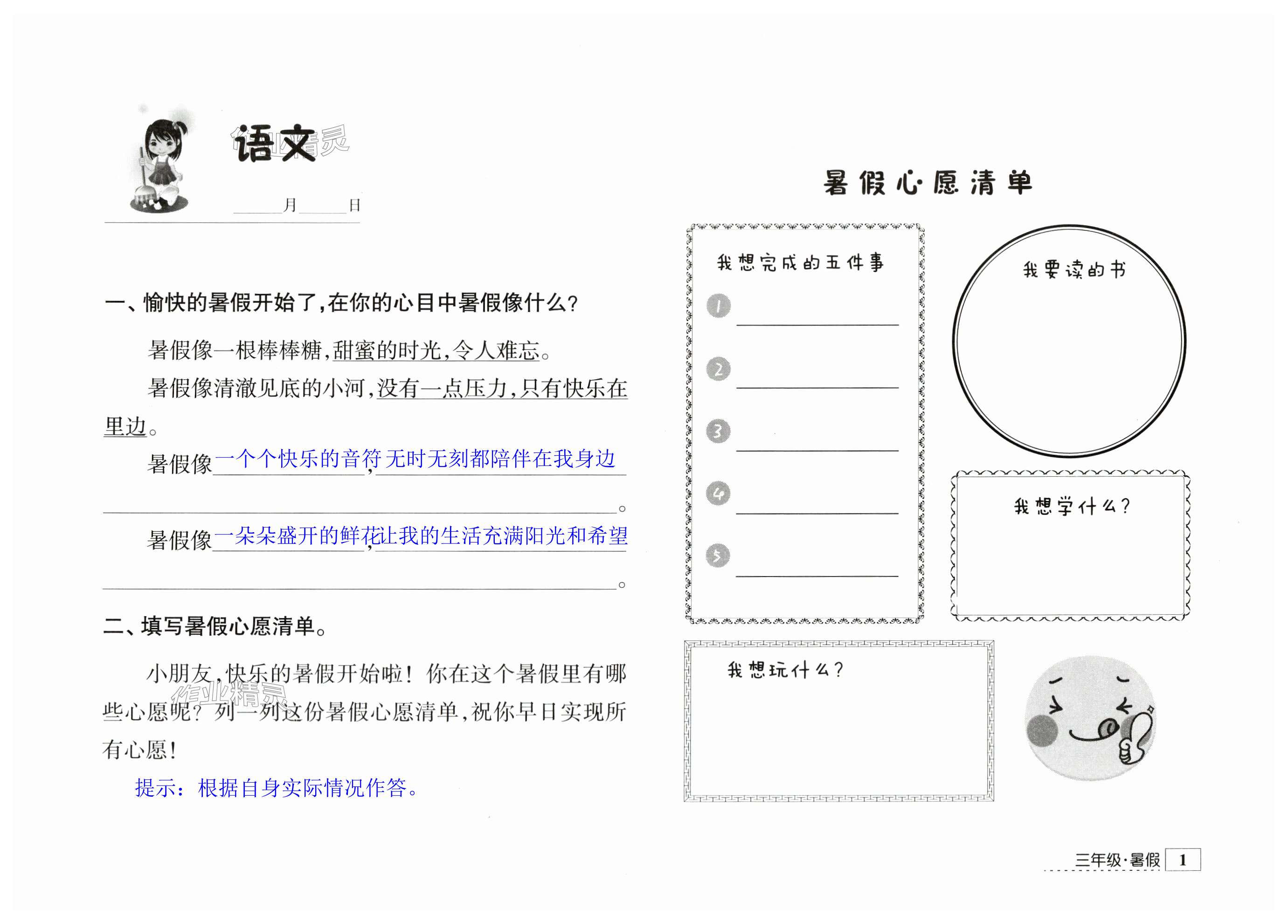Click the blue answer 一朵朵盛开的鲜花
Screen dimensions: 1288x924
click(297, 535)
